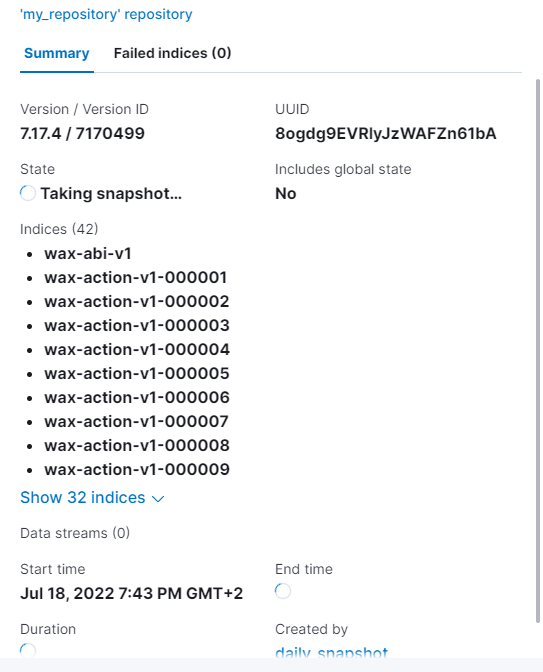This screenshot has width=543, height=672.
Task: Select the wax-action-v1-000001 index entry
Action: [x=135, y=277]
